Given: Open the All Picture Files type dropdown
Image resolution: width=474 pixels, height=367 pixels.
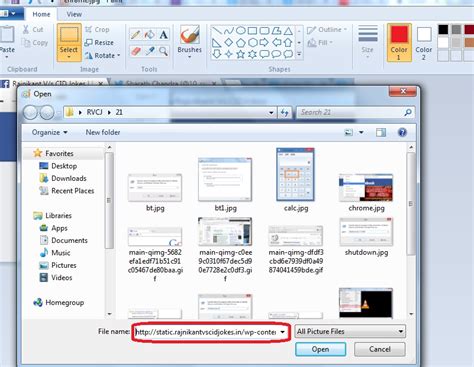Looking at the screenshot, I should click(350, 331).
